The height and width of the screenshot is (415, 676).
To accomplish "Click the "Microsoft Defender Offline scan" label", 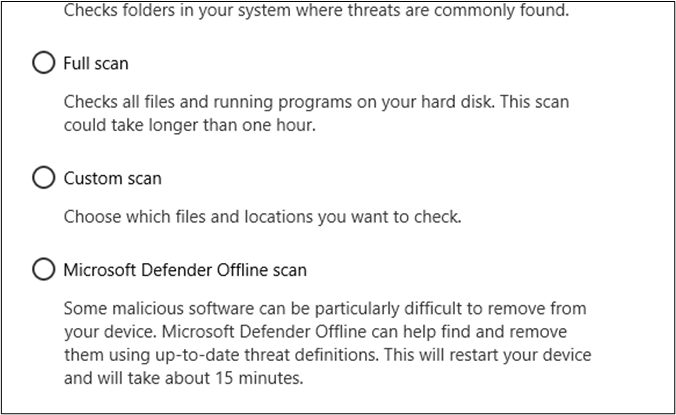I will (185, 270).
